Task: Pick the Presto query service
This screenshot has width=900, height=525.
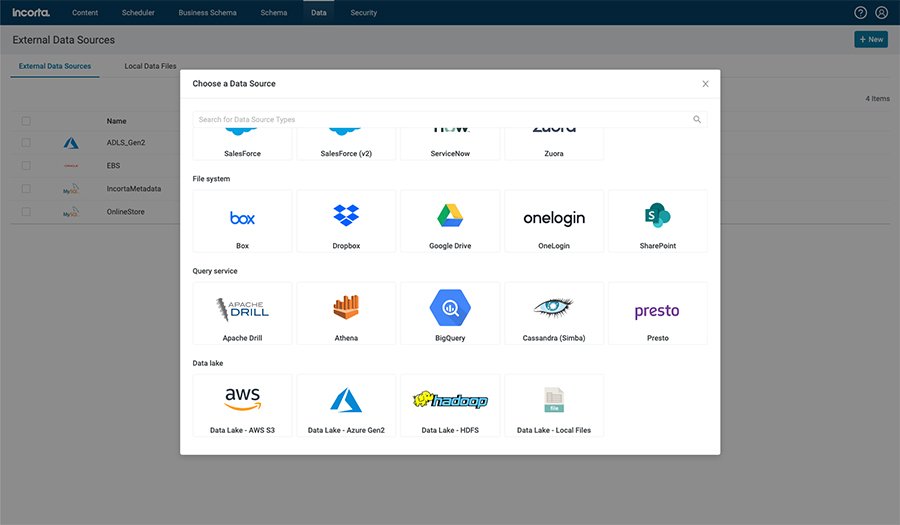Action: pos(658,313)
